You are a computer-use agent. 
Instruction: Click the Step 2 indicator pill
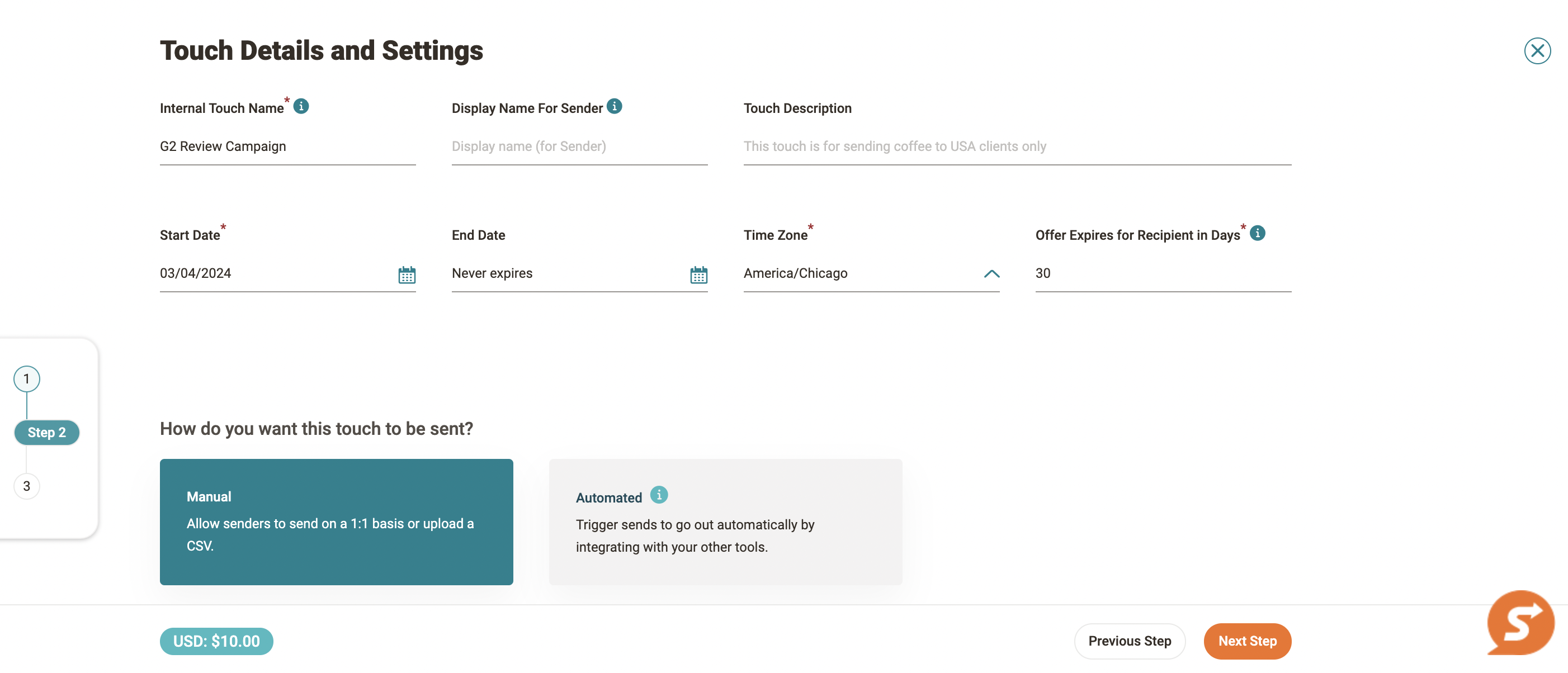47,433
